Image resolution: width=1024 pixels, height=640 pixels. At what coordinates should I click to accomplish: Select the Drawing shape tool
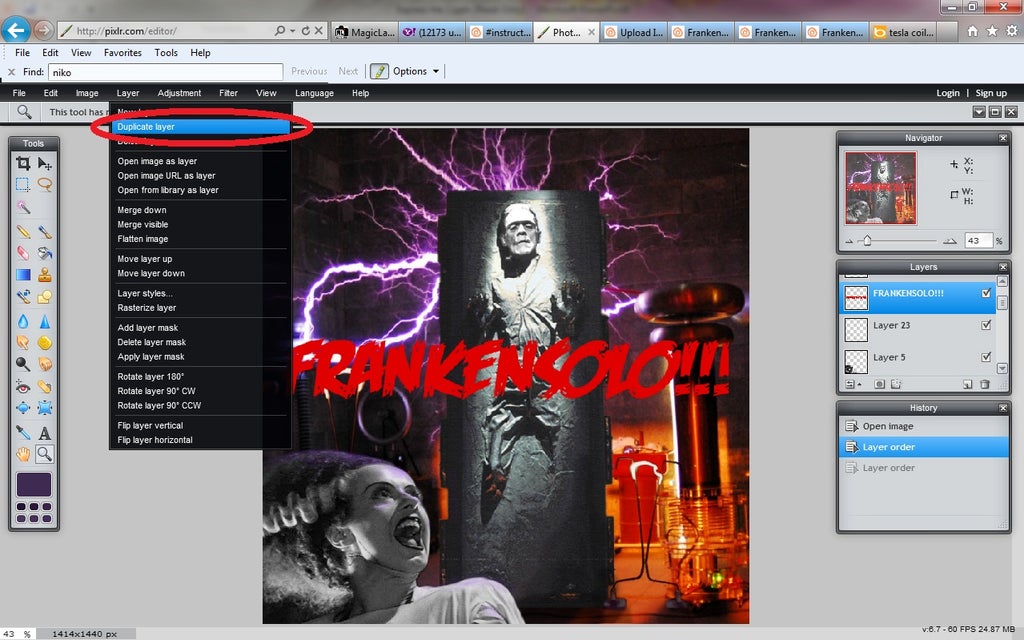click(44, 297)
